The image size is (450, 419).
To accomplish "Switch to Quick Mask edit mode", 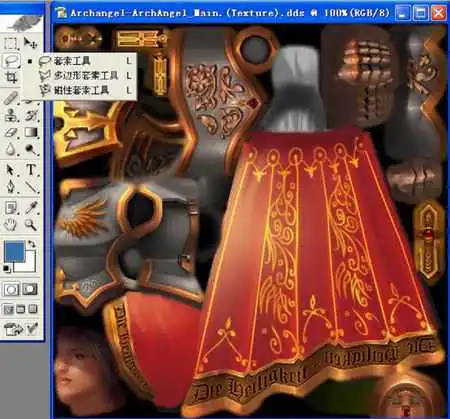I will (x=30, y=289).
